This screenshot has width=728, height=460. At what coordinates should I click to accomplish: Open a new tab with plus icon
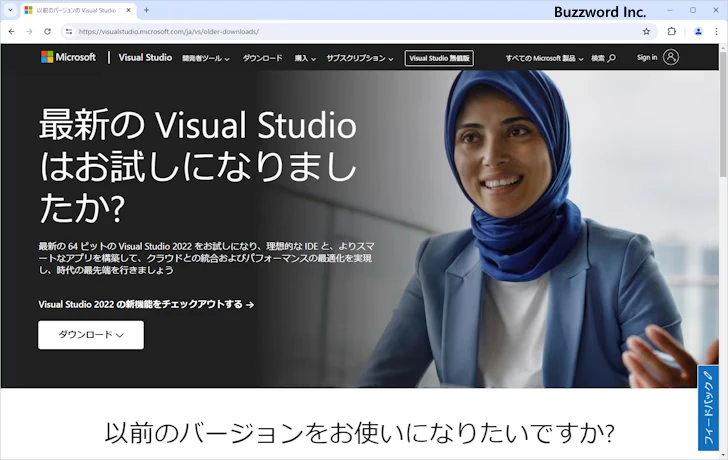[146, 10]
